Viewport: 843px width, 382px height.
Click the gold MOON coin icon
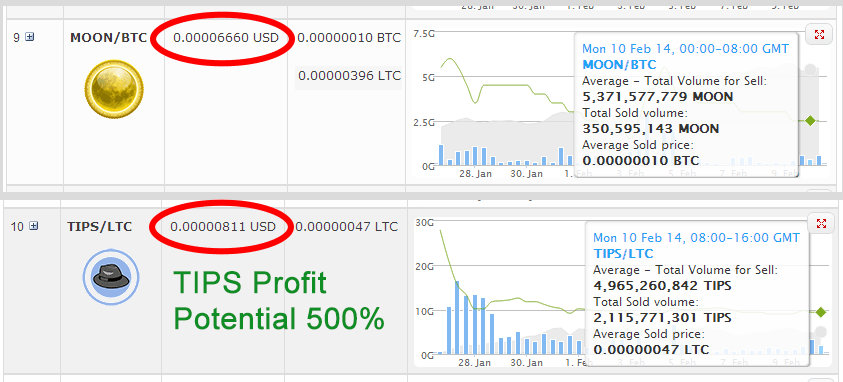(x=114, y=88)
